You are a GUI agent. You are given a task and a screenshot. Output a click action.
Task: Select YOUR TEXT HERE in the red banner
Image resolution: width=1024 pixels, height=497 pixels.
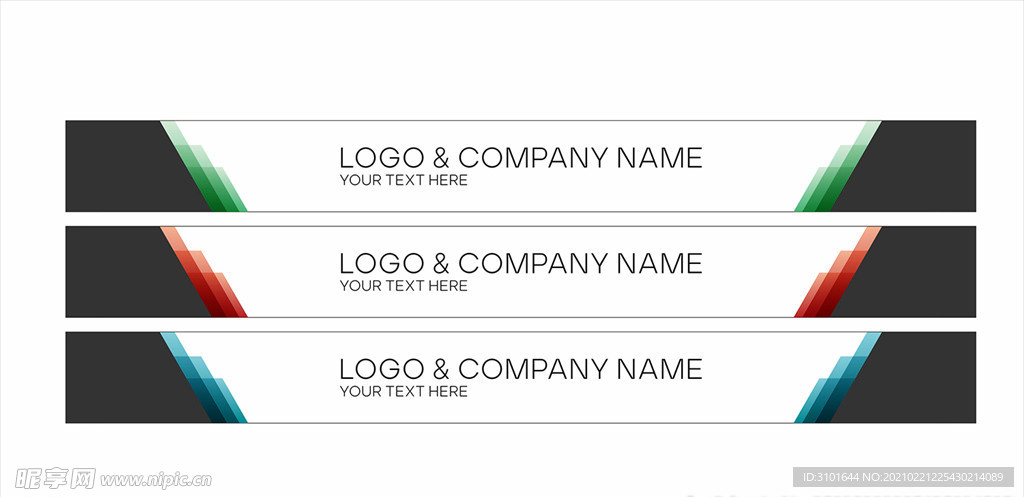404,286
